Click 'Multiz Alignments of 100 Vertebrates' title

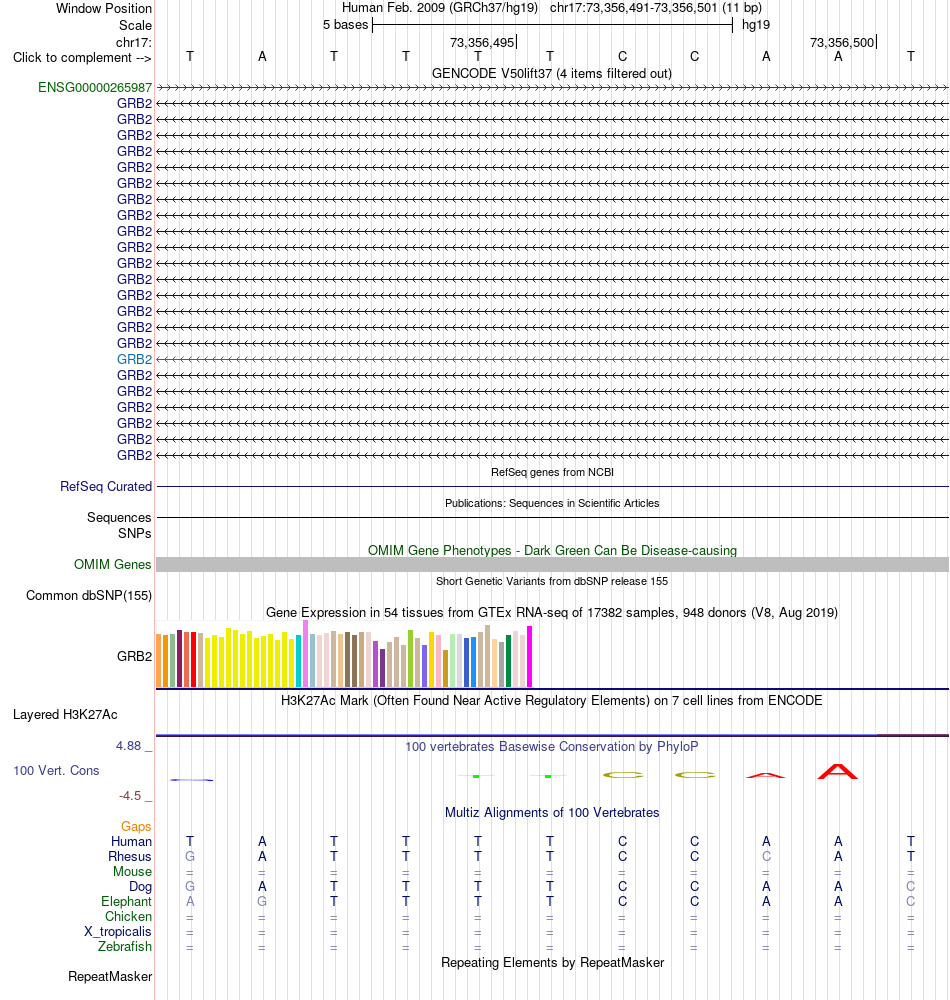552,812
